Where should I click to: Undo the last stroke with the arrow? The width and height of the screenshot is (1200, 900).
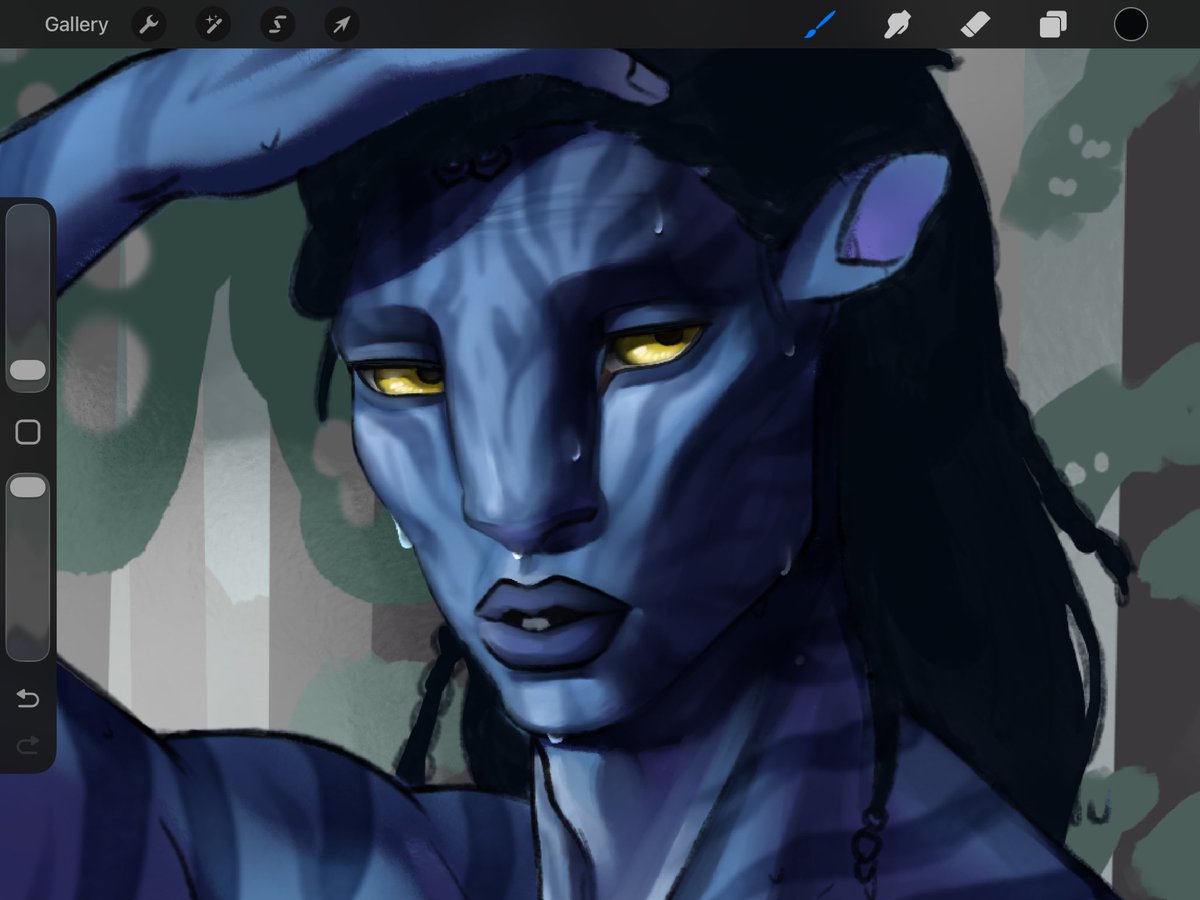(28, 698)
